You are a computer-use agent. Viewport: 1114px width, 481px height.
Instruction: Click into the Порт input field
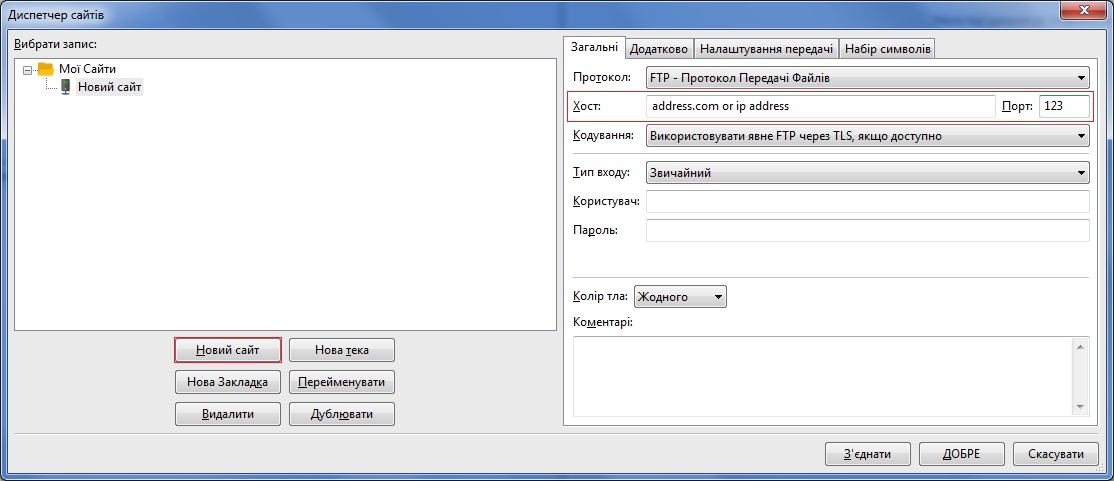[x=1063, y=106]
